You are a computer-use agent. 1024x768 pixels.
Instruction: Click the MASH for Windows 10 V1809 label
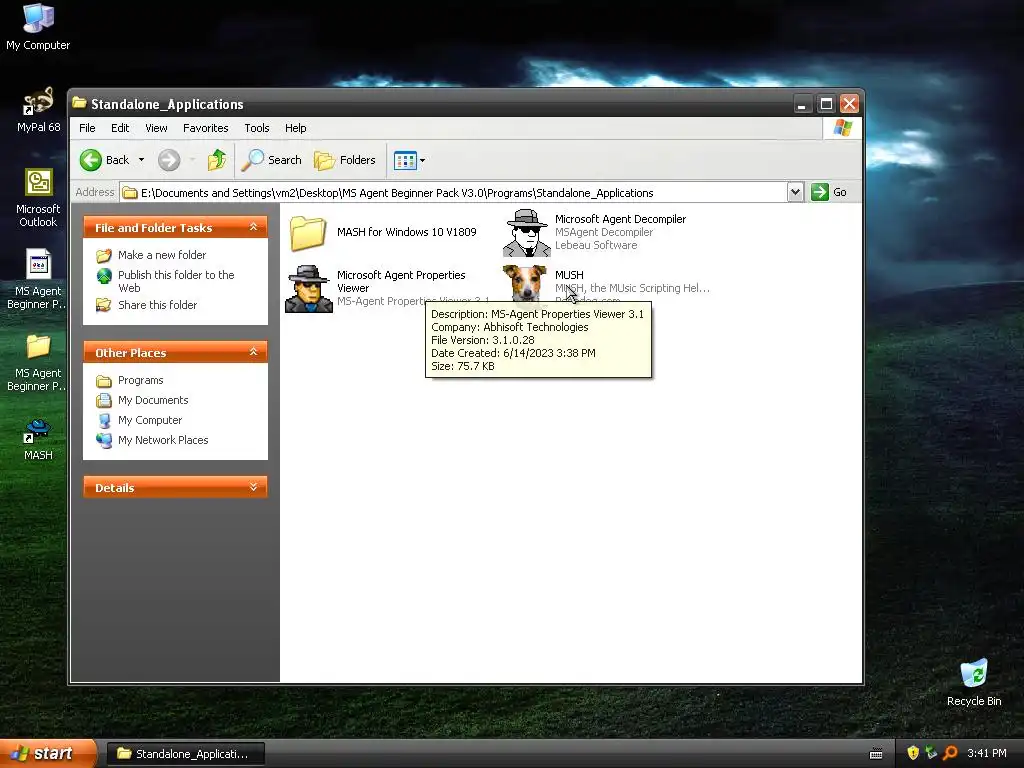tap(407, 232)
